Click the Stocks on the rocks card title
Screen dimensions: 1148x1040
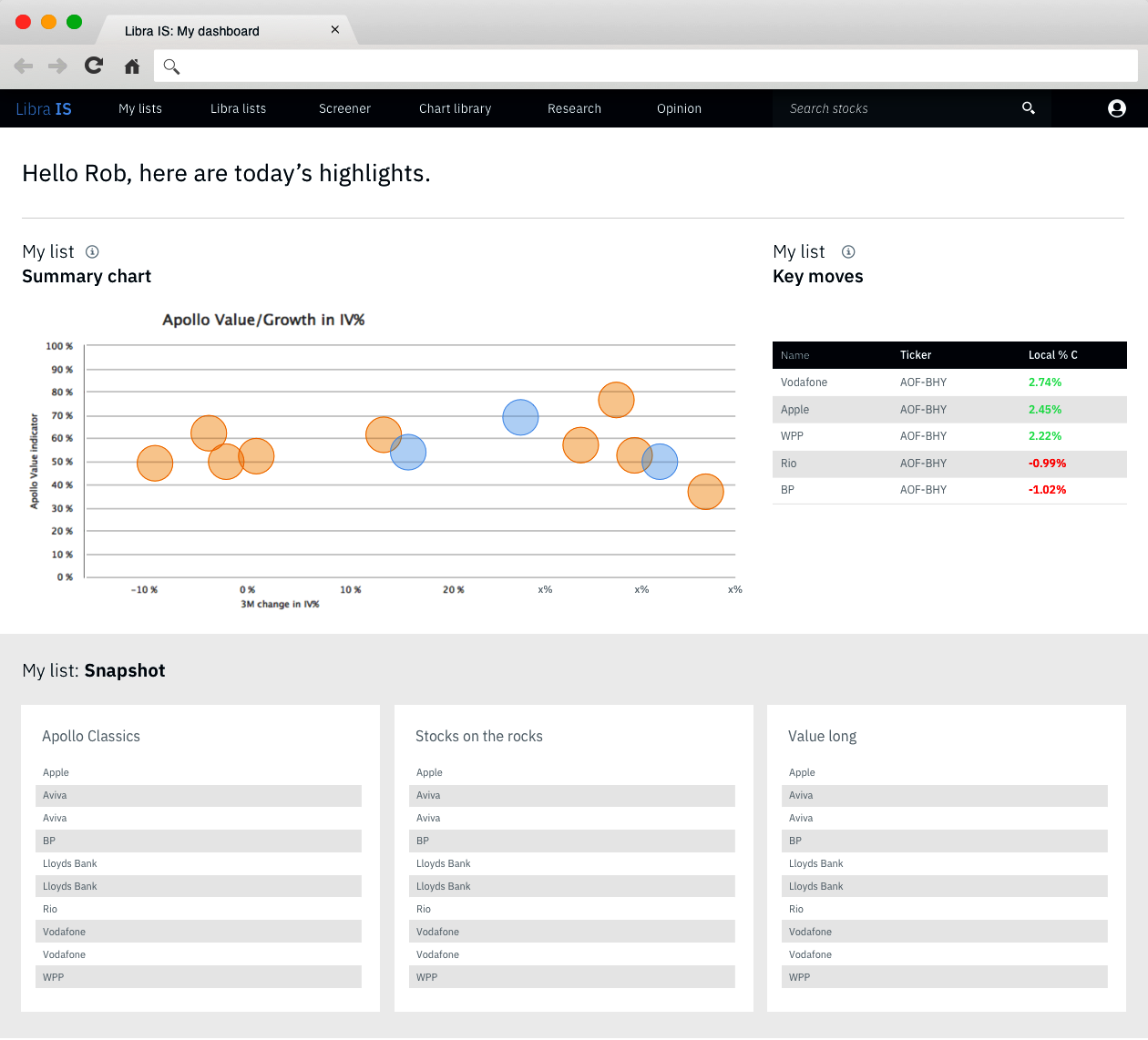[x=479, y=736]
